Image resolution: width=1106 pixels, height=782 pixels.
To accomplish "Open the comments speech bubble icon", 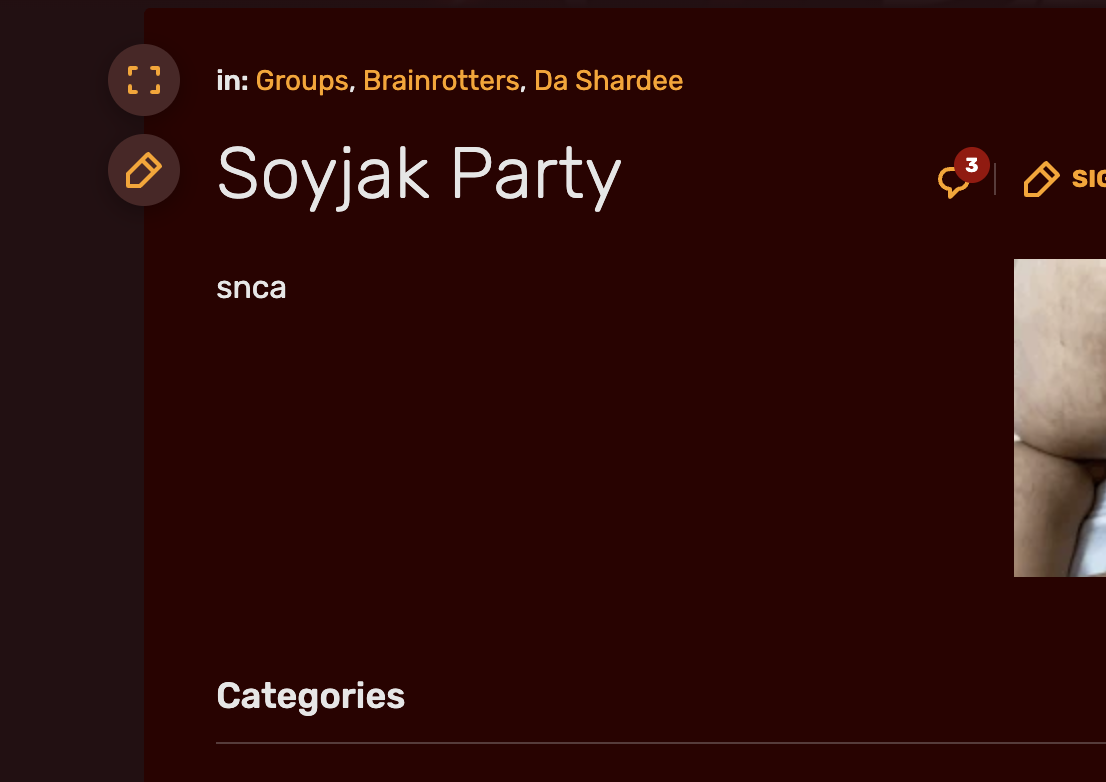I will click(952, 183).
